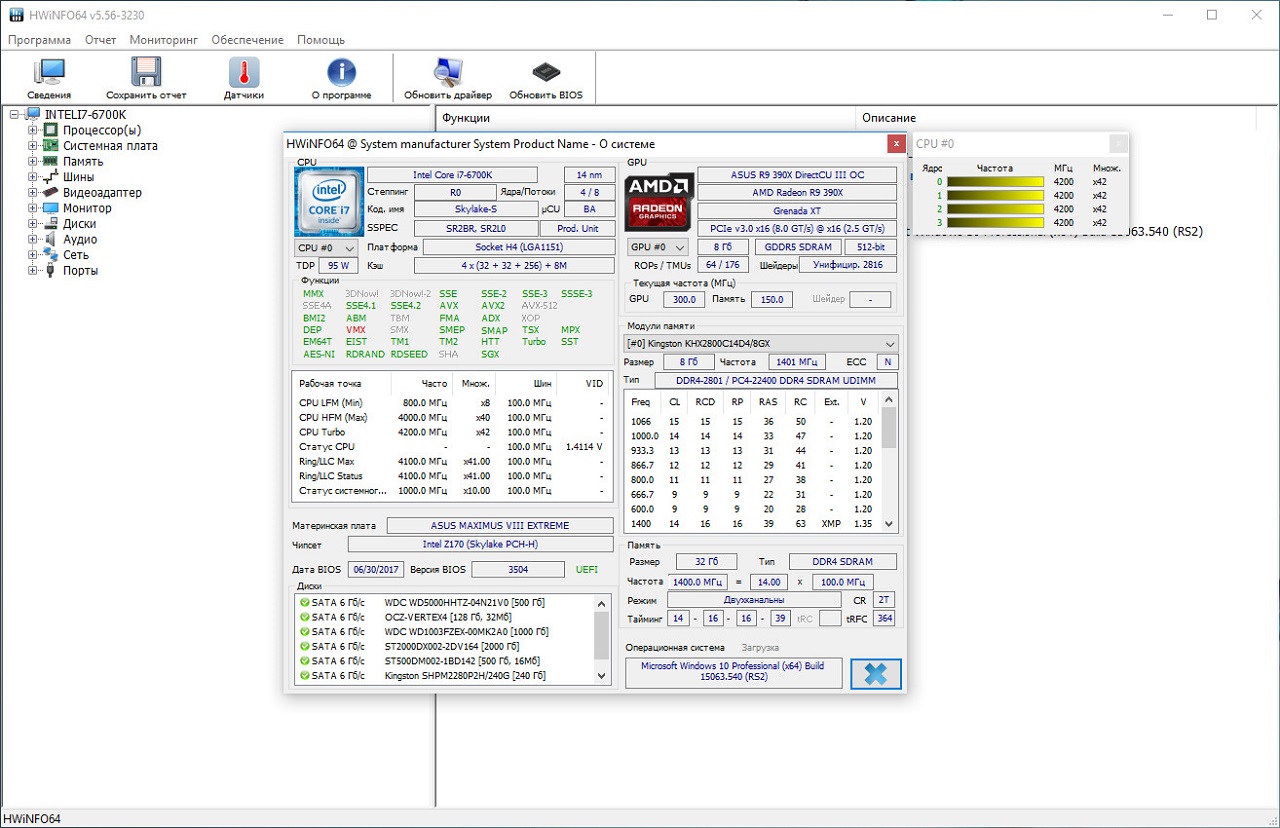The width and height of the screenshot is (1280, 828).
Task: Select Системная плата in the tree
Action: tap(110, 146)
